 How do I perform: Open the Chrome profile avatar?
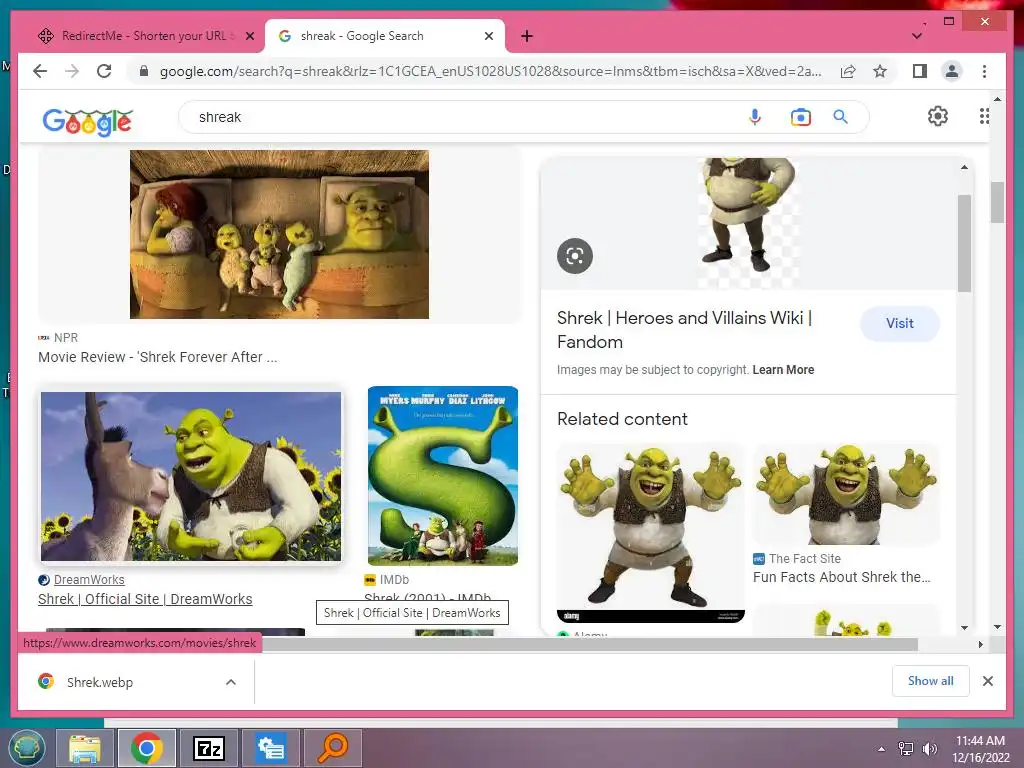coord(952,71)
